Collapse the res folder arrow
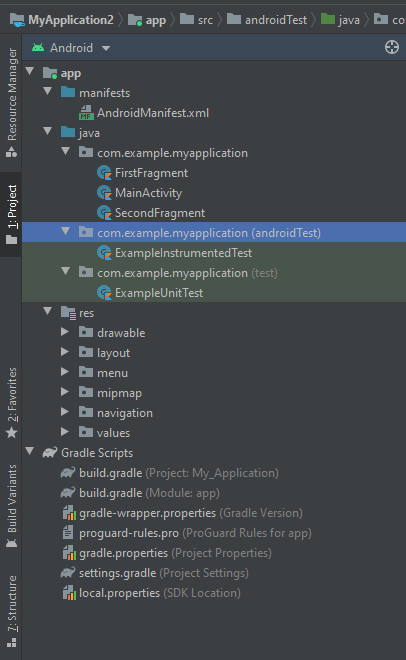This screenshot has height=660, width=406. click(x=48, y=311)
